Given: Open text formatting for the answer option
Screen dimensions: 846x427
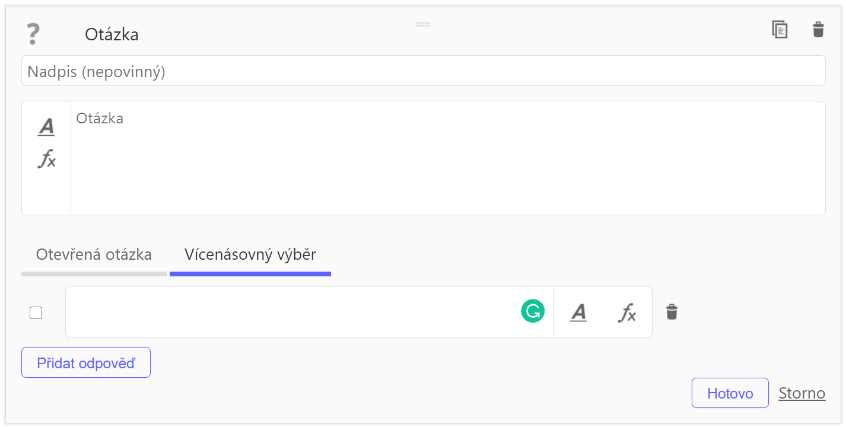Looking at the screenshot, I should pyautogui.click(x=578, y=312).
